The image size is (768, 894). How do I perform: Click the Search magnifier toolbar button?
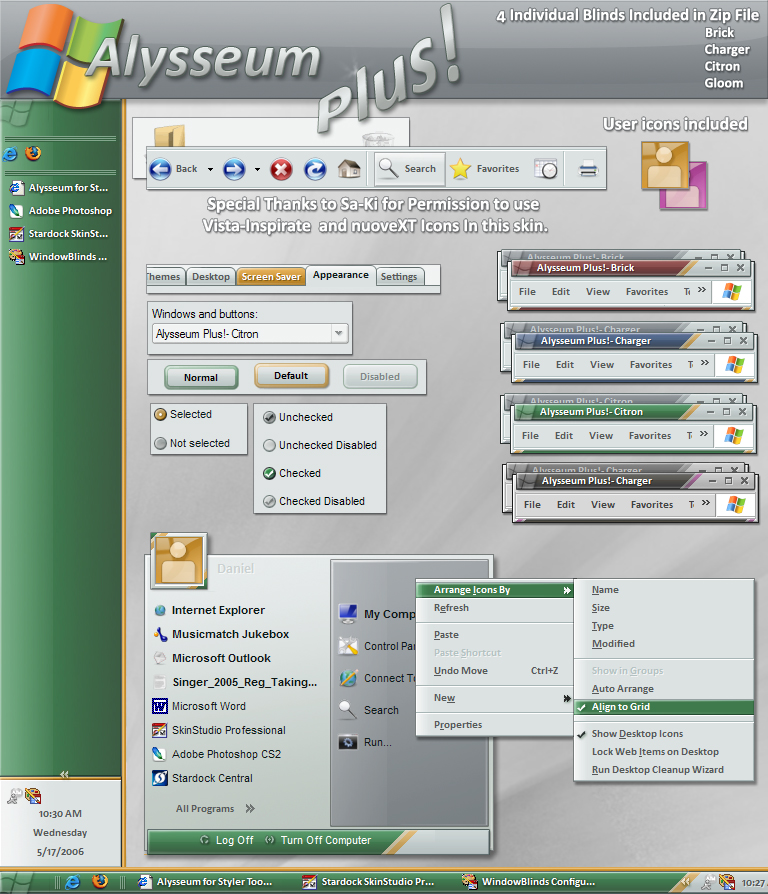[x=409, y=169]
